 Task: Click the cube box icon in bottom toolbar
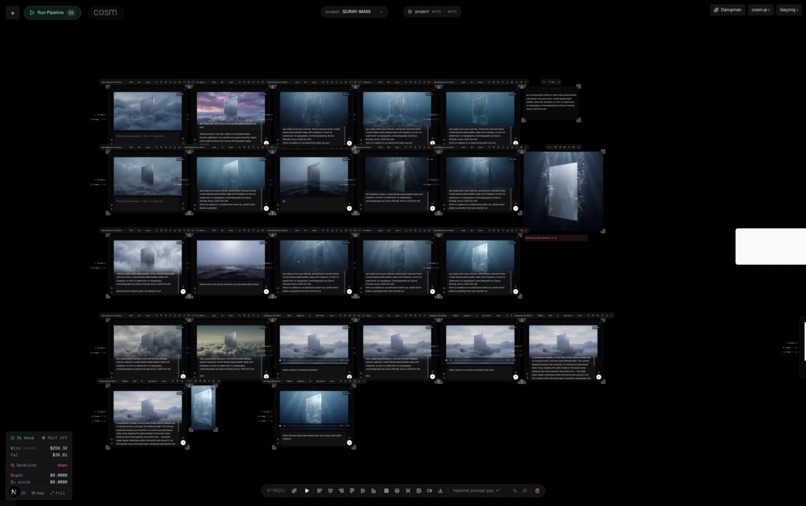tap(397, 491)
